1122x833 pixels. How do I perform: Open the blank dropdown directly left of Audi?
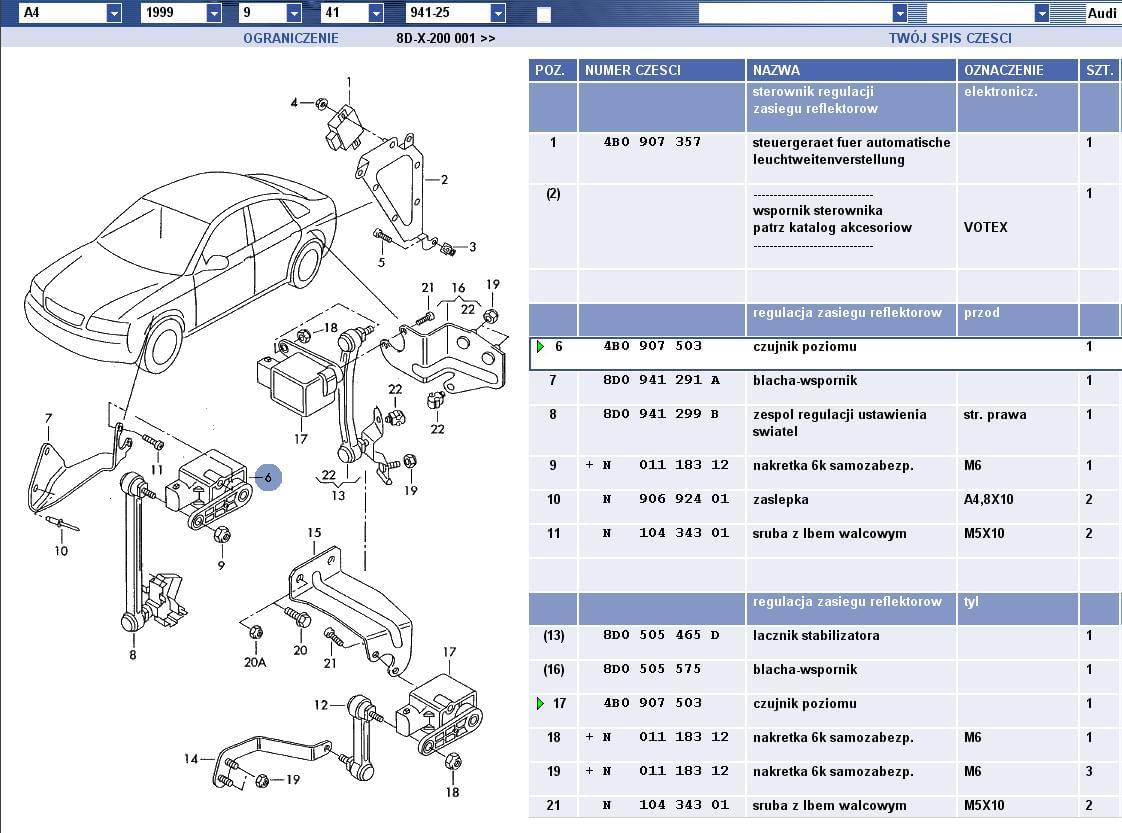pyautogui.click(x=1042, y=12)
